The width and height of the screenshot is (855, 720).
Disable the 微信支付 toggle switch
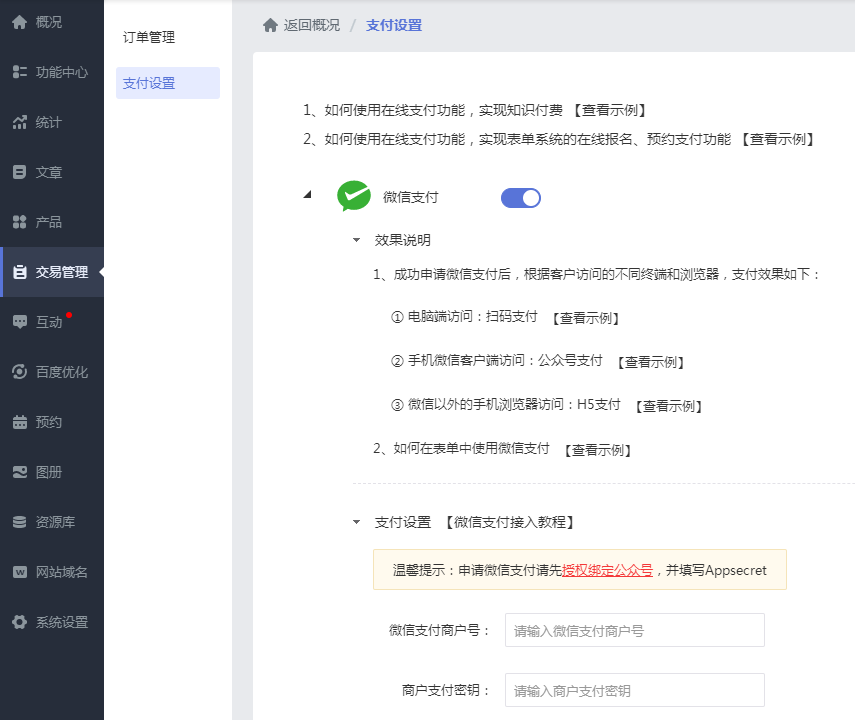tap(521, 198)
